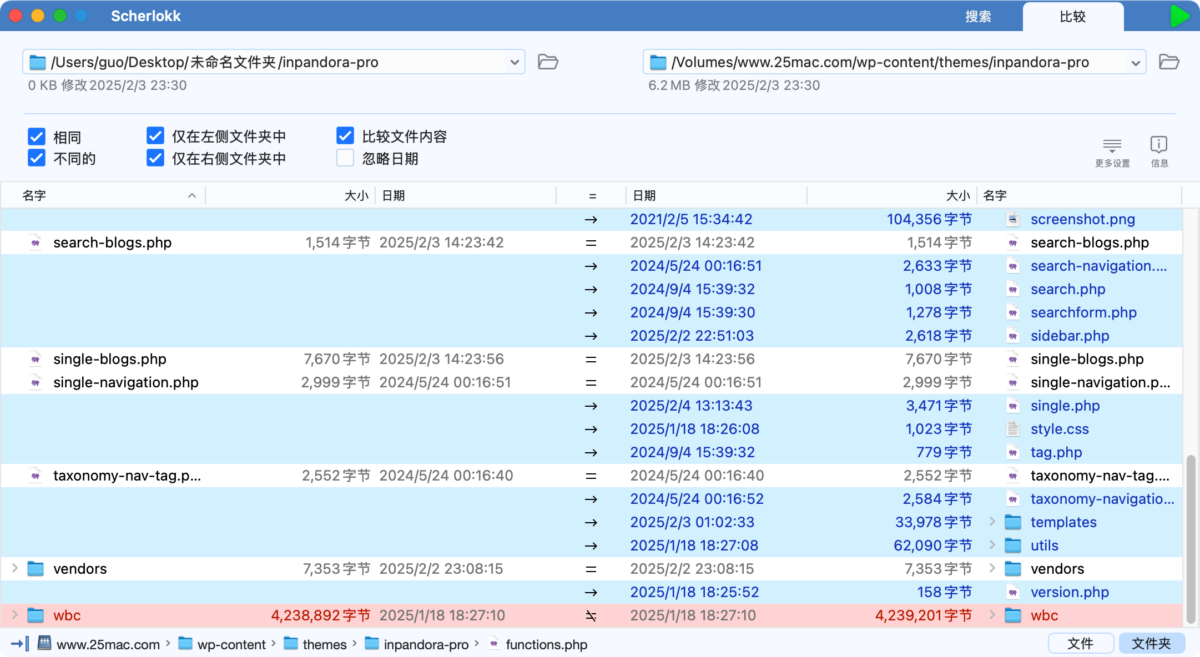1200x657 pixels.
Task: Select left single-blogs.php row name
Action: coord(110,359)
